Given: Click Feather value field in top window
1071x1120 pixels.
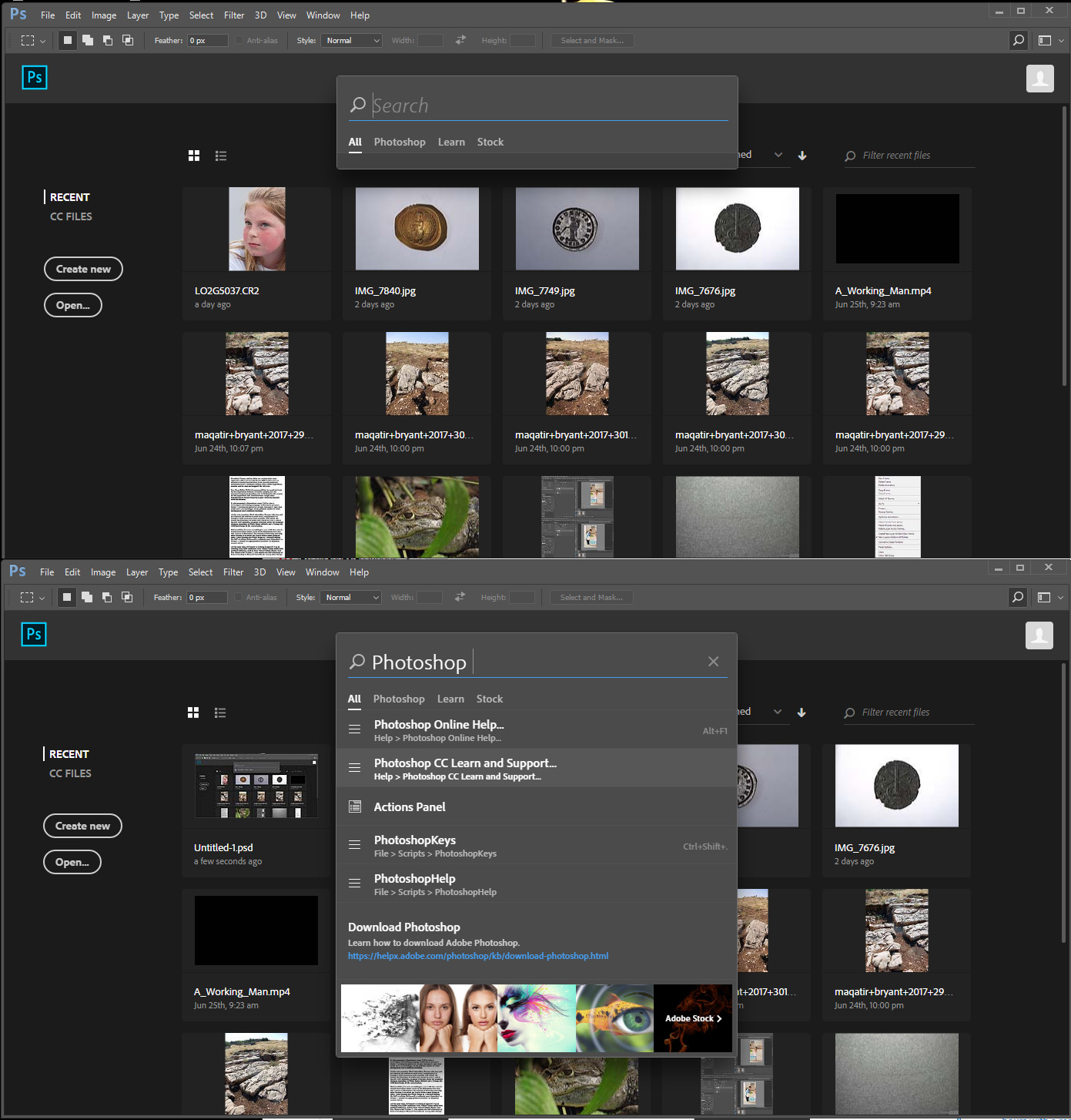Looking at the screenshot, I should [x=208, y=40].
